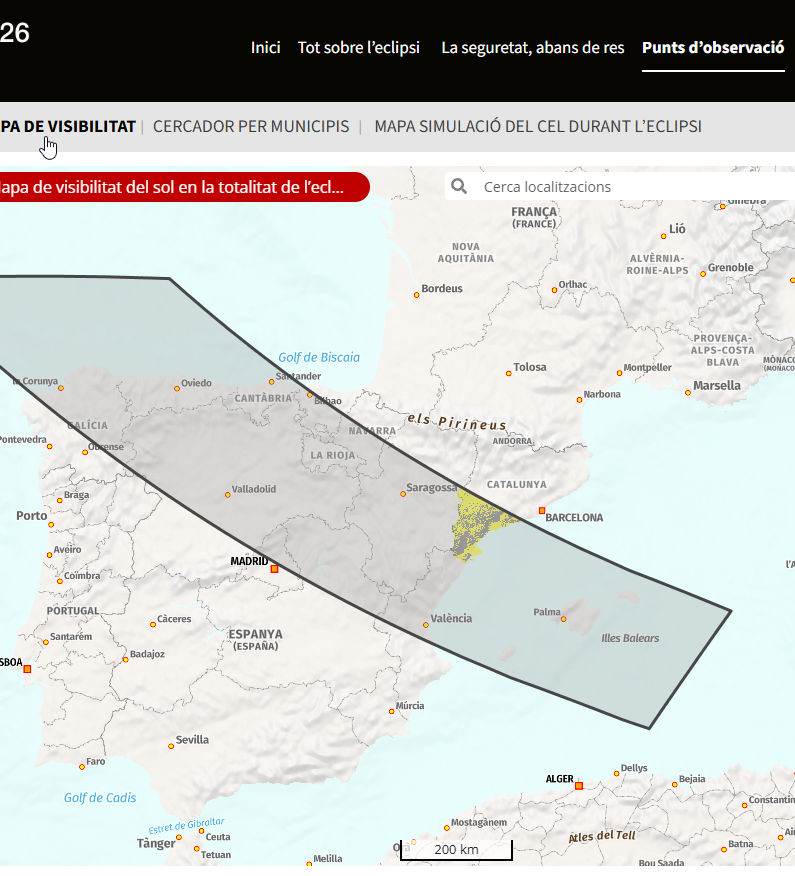Select the Narbona city marker
Viewport: 795px width, 876px height.
pos(579,399)
